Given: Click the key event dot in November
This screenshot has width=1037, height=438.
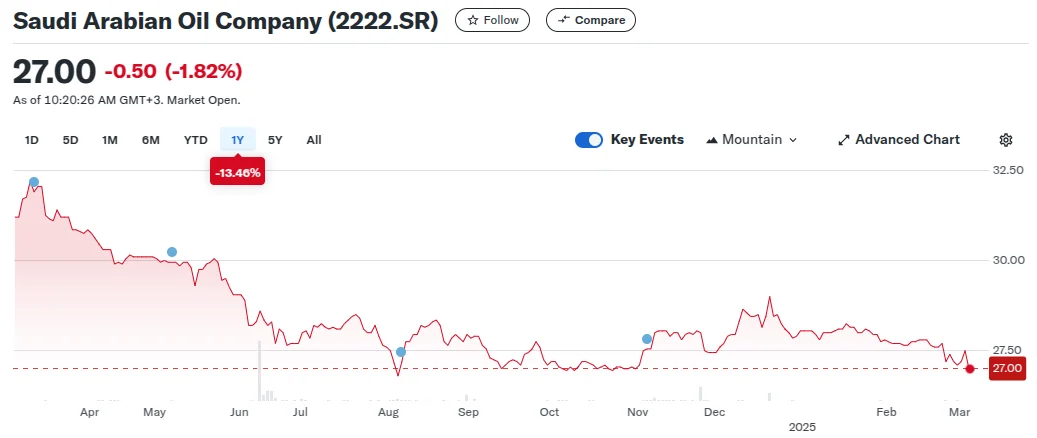Looking at the screenshot, I should pyautogui.click(x=647, y=339).
